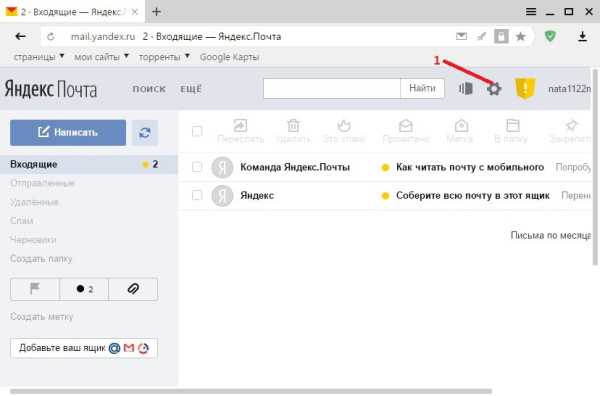The height and width of the screenshot is (396, 600).
Task: Mark as spam with the Это спам icon
Action: point(344,125)
